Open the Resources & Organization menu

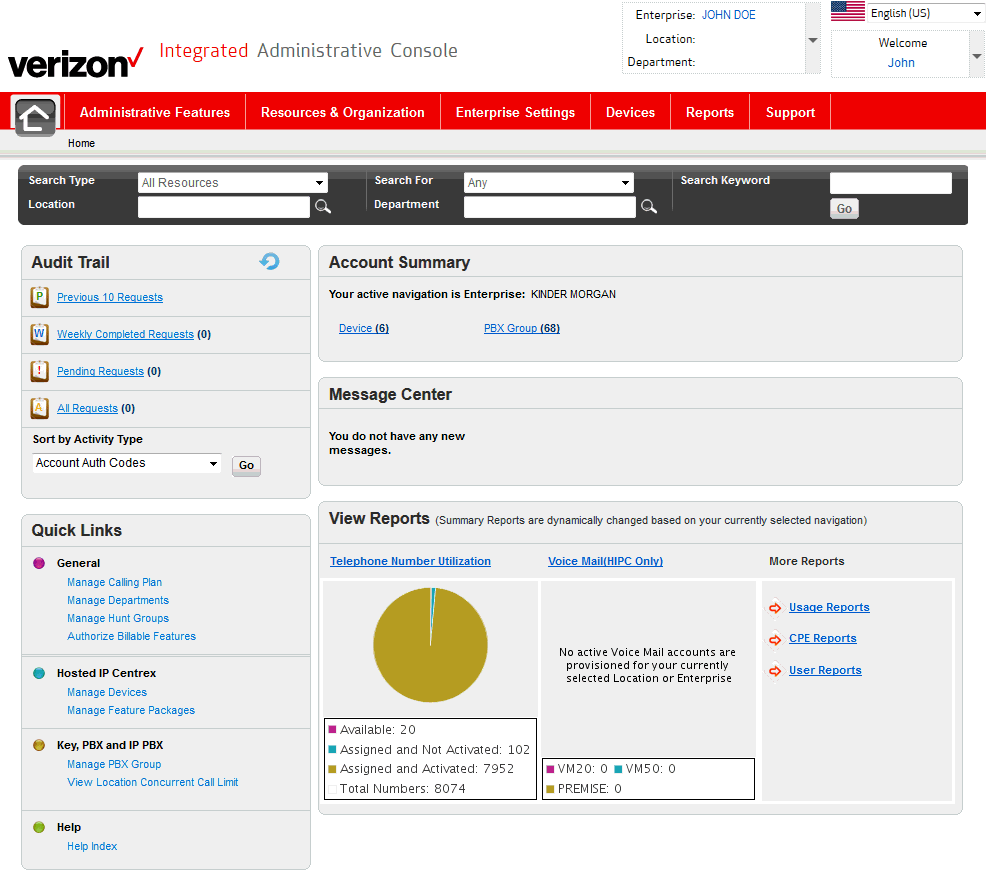[x=343, y=113]
